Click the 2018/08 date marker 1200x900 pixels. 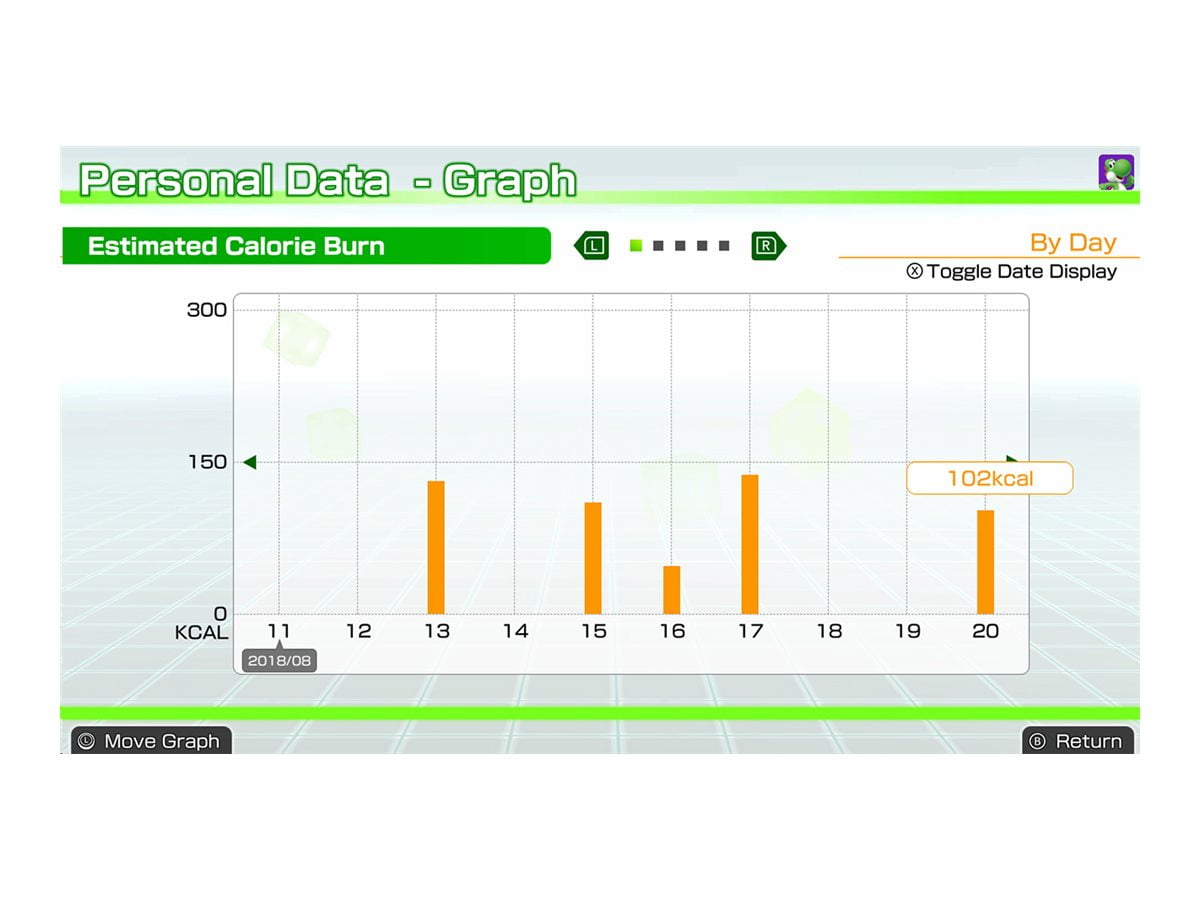[279, 661]
